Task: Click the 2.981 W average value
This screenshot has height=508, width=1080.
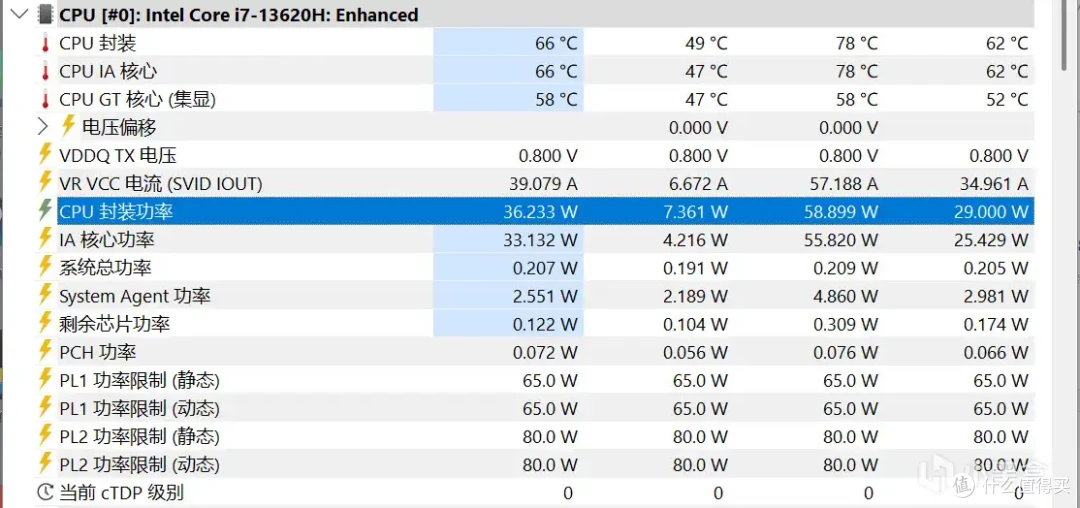Action: pos(996,296)
